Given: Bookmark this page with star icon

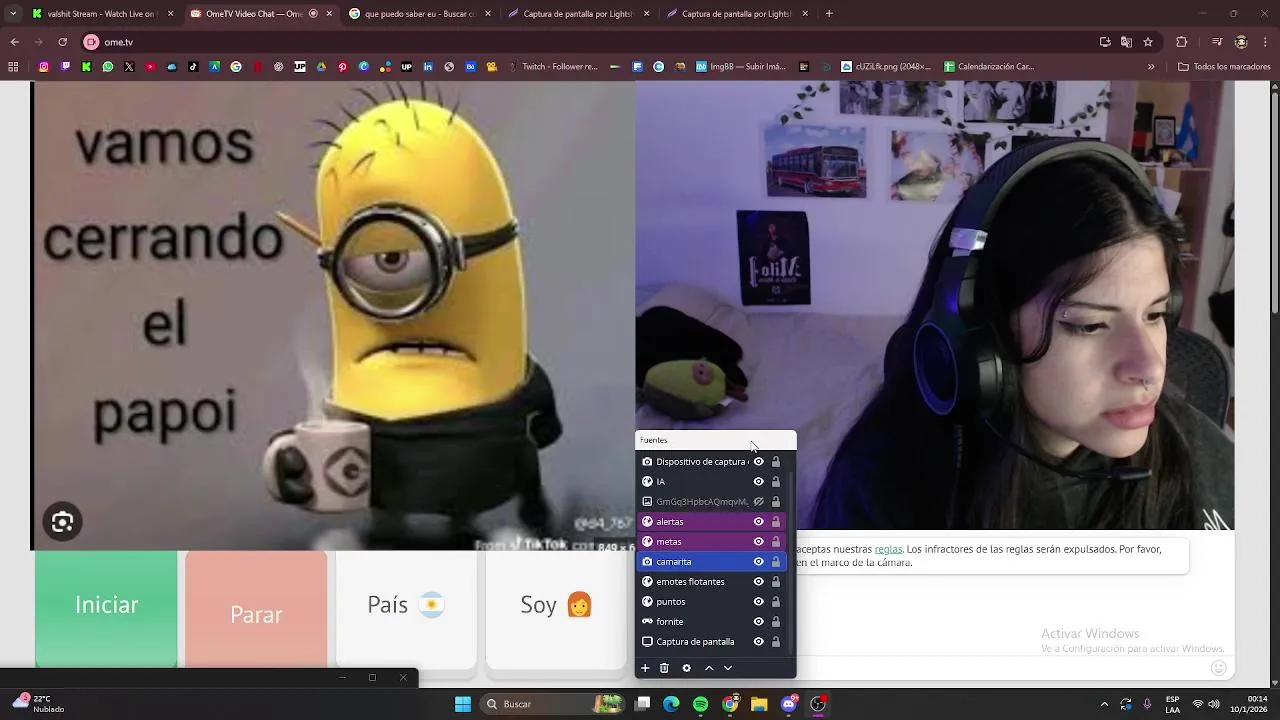Looking at the screenshot, I should [x=1148, y=42].
